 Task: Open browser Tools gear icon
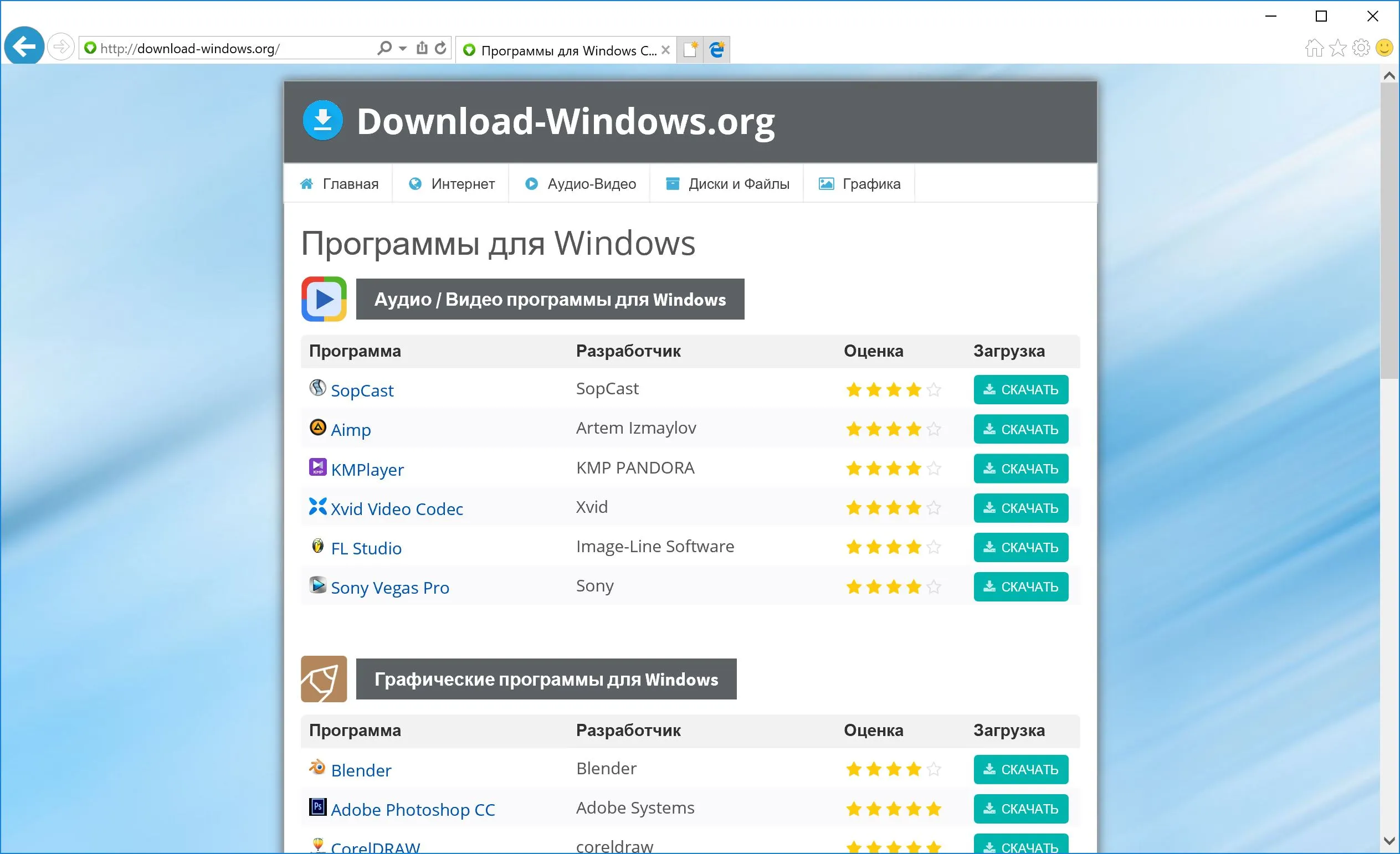click(1361, 48)
